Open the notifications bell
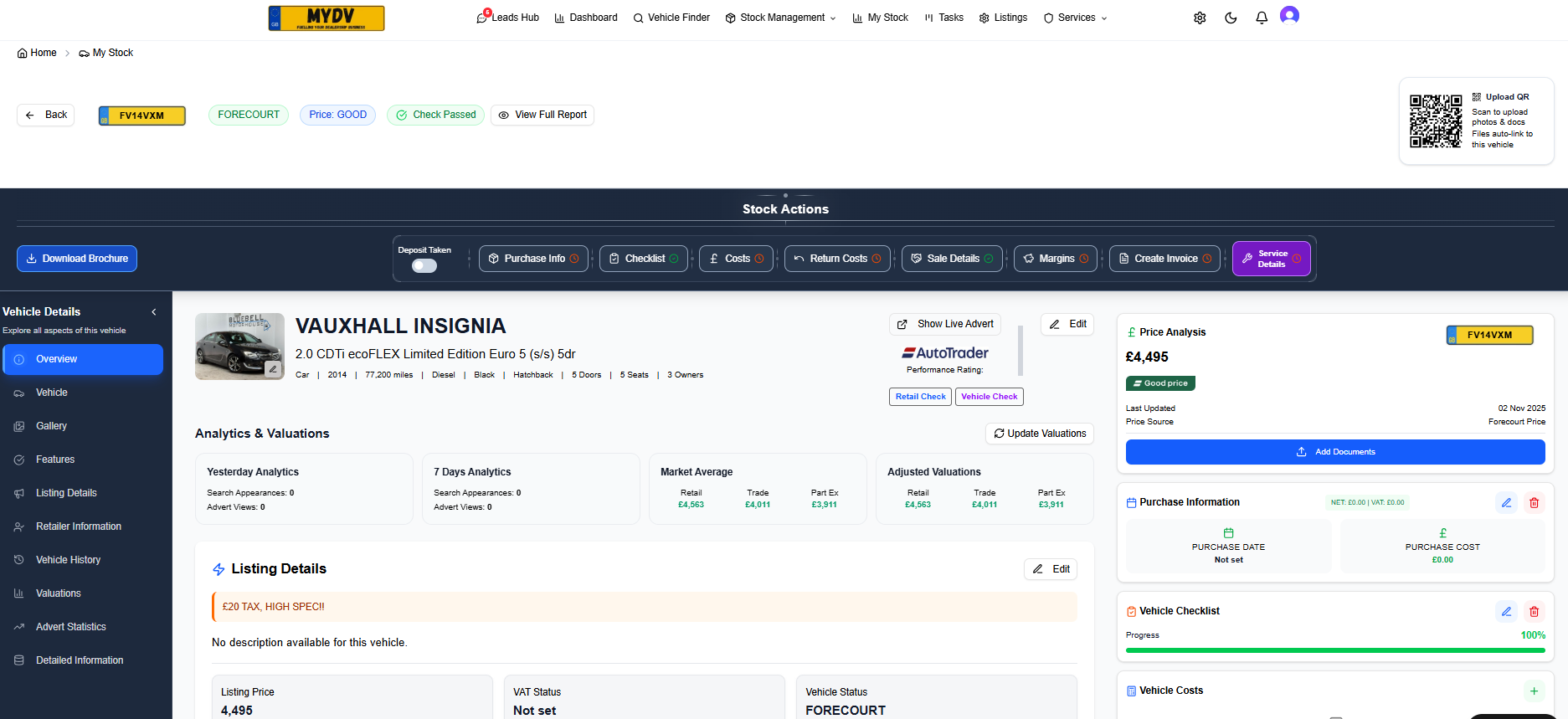 pyautogui.click(x=1262, y=18)
